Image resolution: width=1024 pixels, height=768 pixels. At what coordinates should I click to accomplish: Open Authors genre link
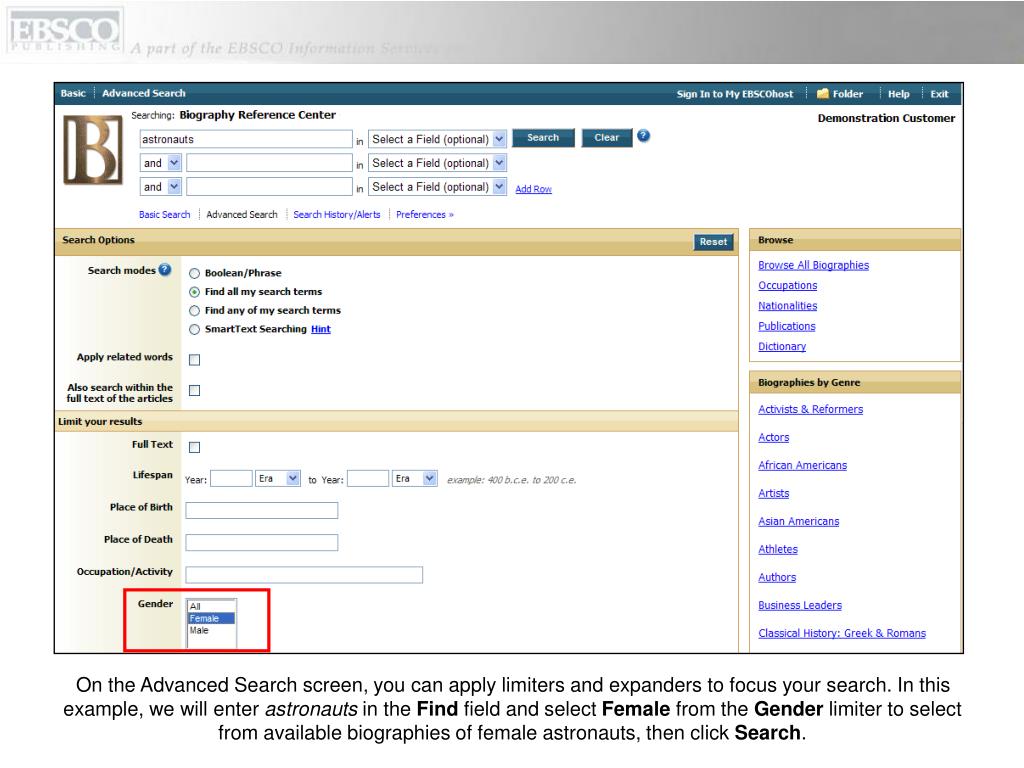pos(776,577)
